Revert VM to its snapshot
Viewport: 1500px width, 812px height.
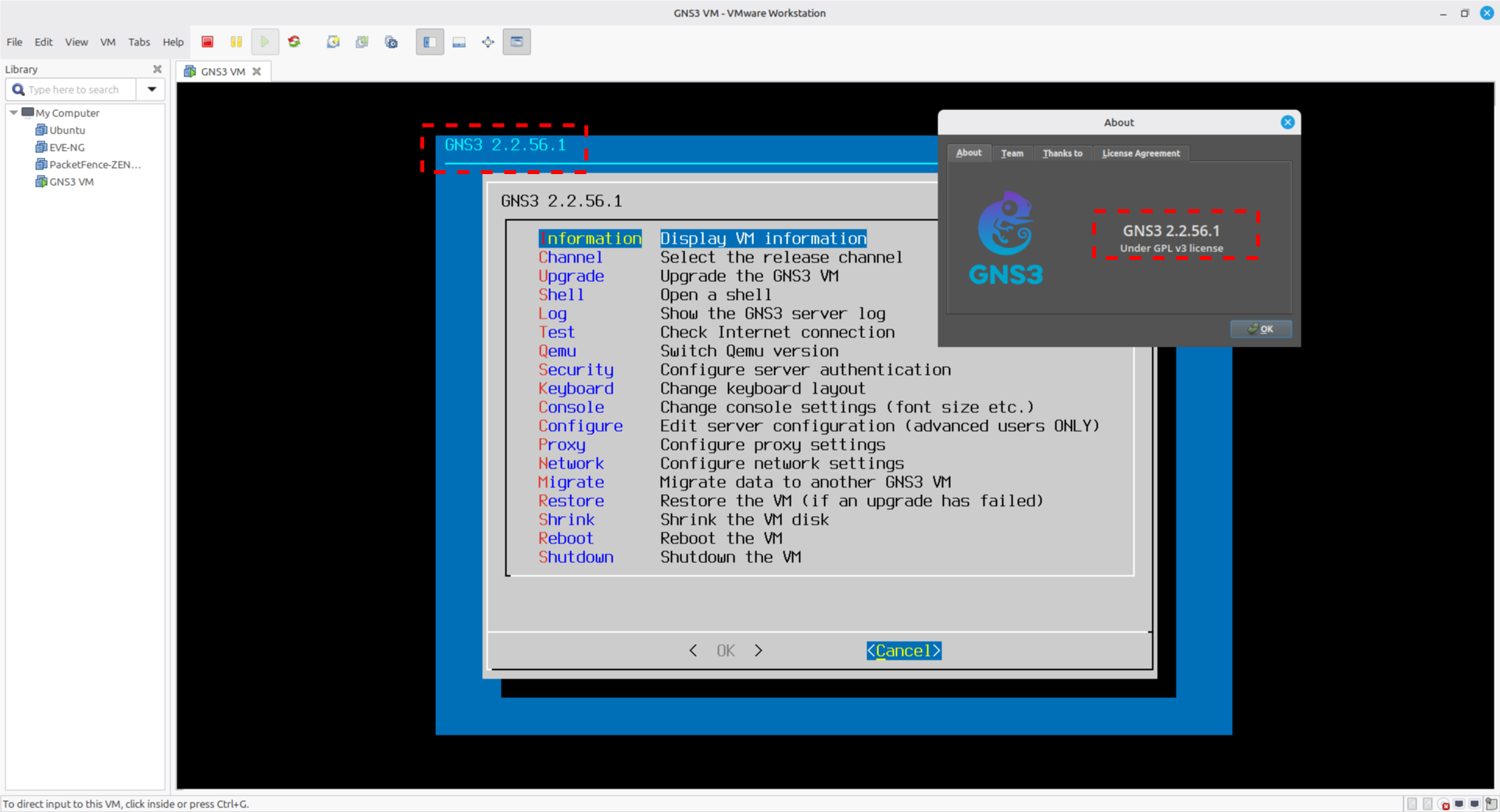click(362, 41)
